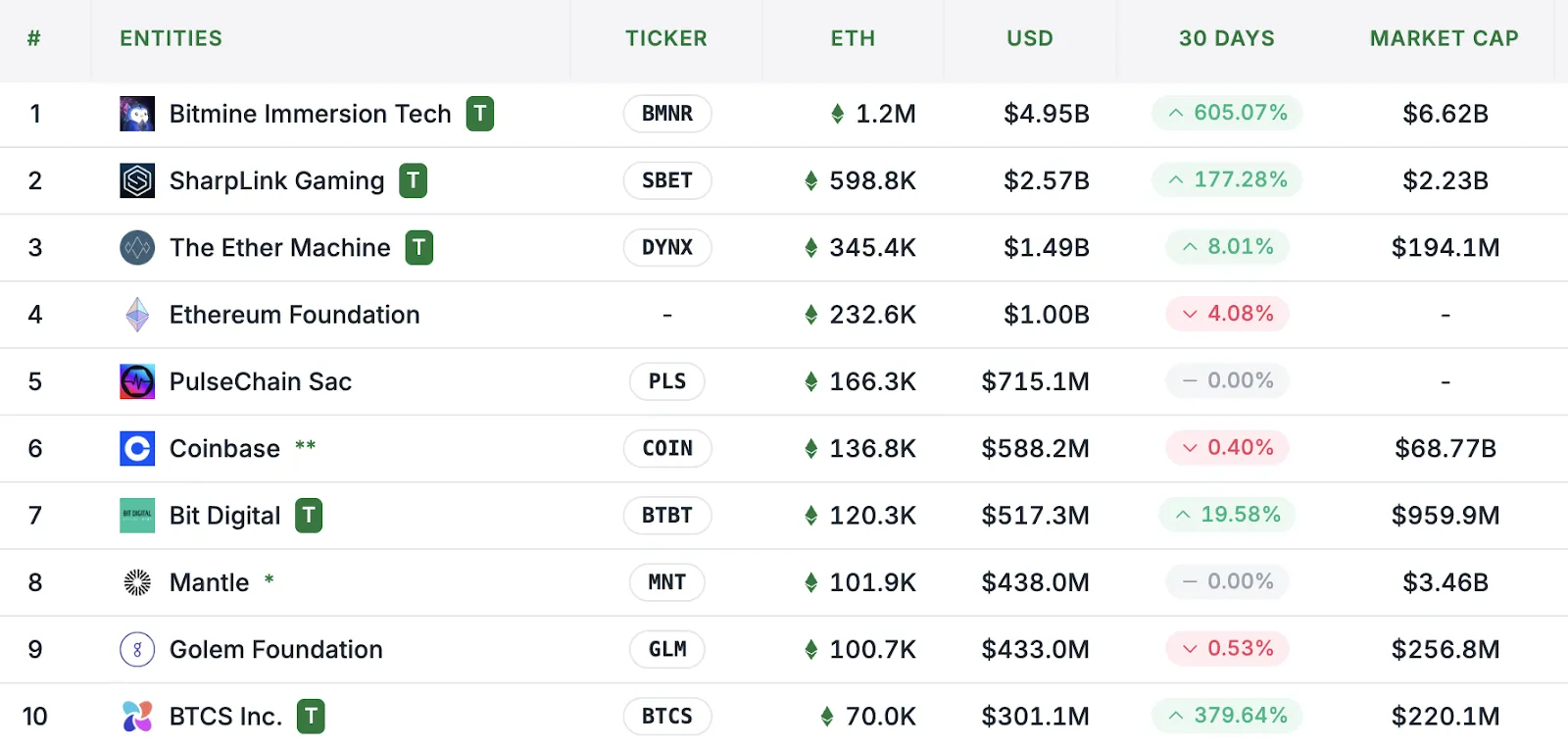This screenshot has width=1568, height=749.
Task: Click the red 4.08% change badge
Action: pyautogui.click(x=1227, y=314)
